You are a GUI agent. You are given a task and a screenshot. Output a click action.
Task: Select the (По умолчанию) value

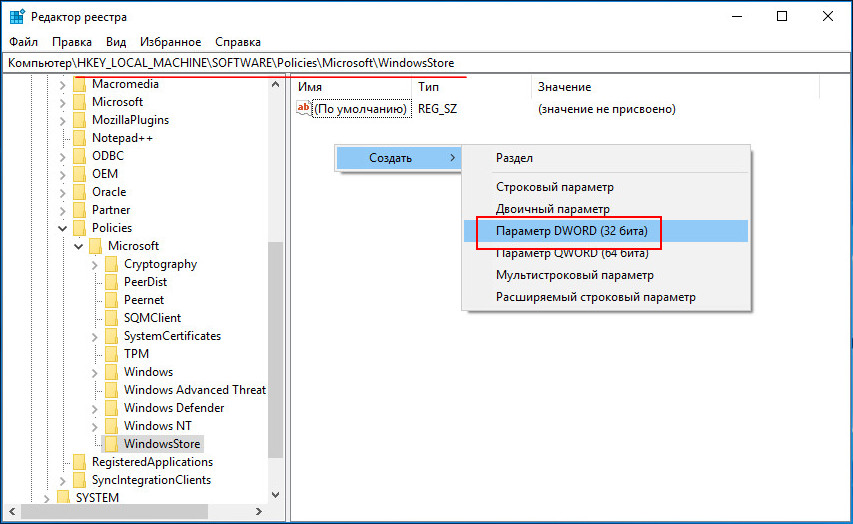[x=362, y=109]
